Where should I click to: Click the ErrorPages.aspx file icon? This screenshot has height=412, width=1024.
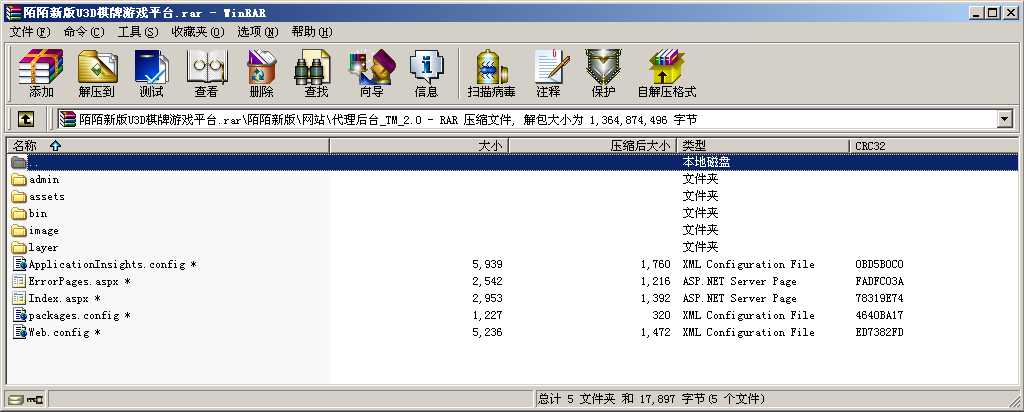click(20, 281)
